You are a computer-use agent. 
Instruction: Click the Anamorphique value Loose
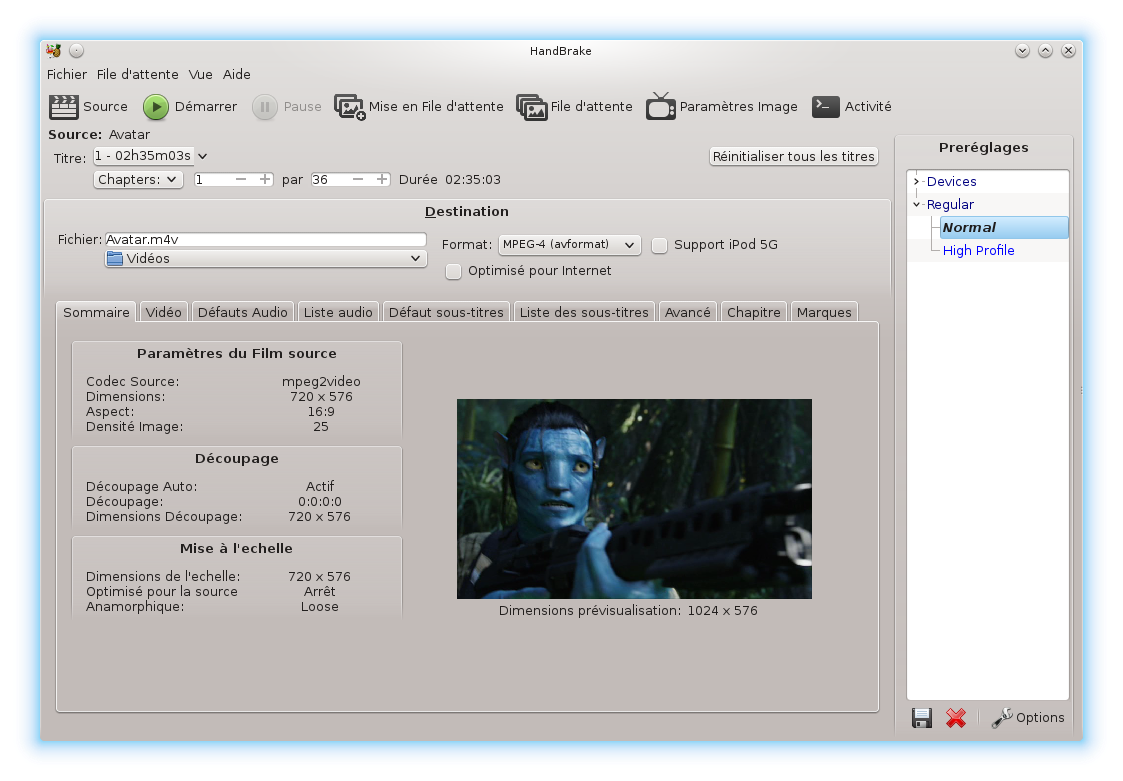(x=319, y=607)
